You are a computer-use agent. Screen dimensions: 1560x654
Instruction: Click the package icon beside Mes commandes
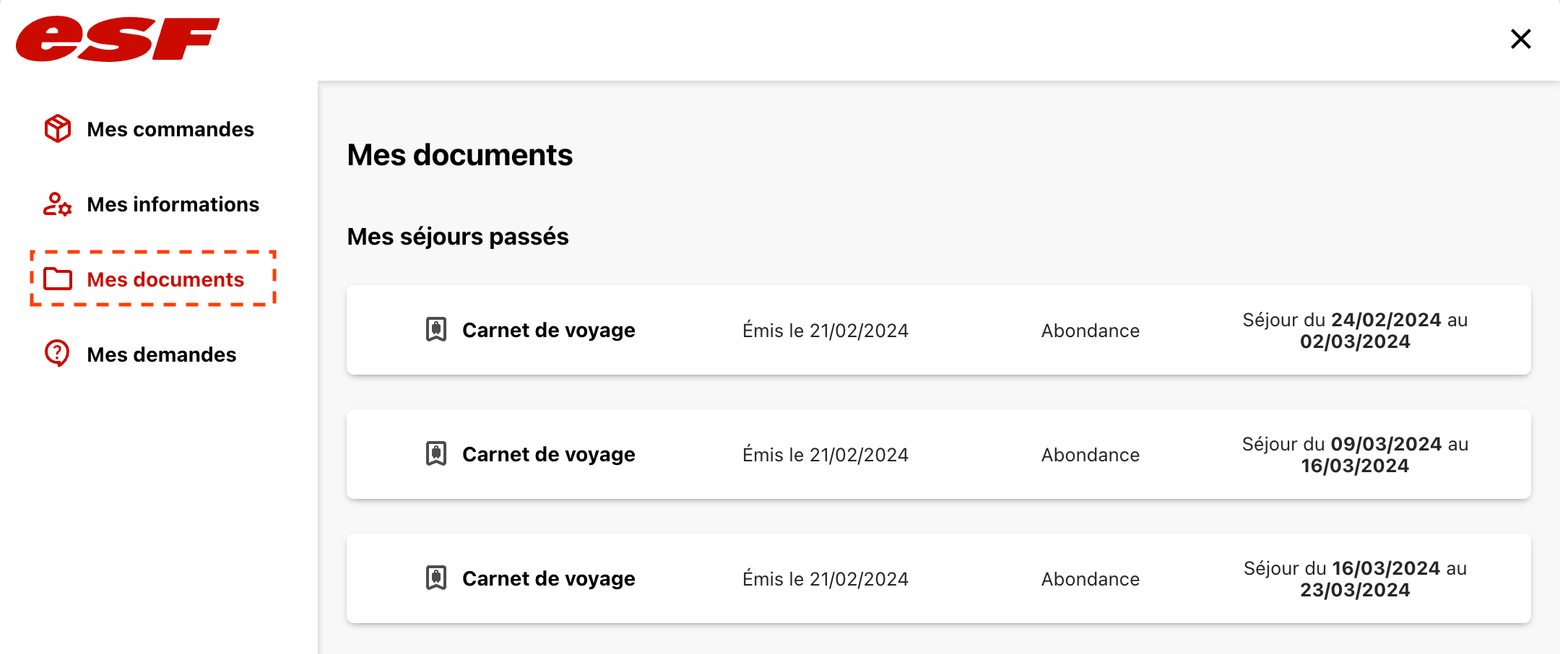tap(58, 129)
